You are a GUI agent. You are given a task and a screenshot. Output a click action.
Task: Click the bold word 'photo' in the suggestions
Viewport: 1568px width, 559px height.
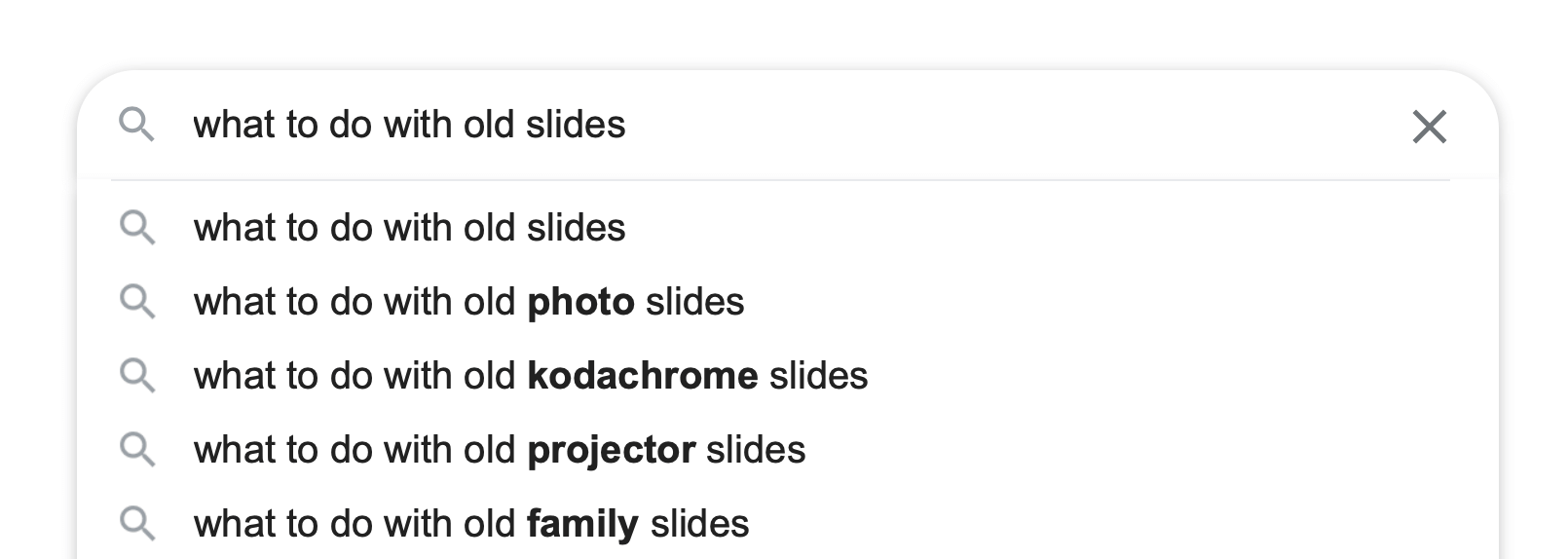click(x=580, y=304)
